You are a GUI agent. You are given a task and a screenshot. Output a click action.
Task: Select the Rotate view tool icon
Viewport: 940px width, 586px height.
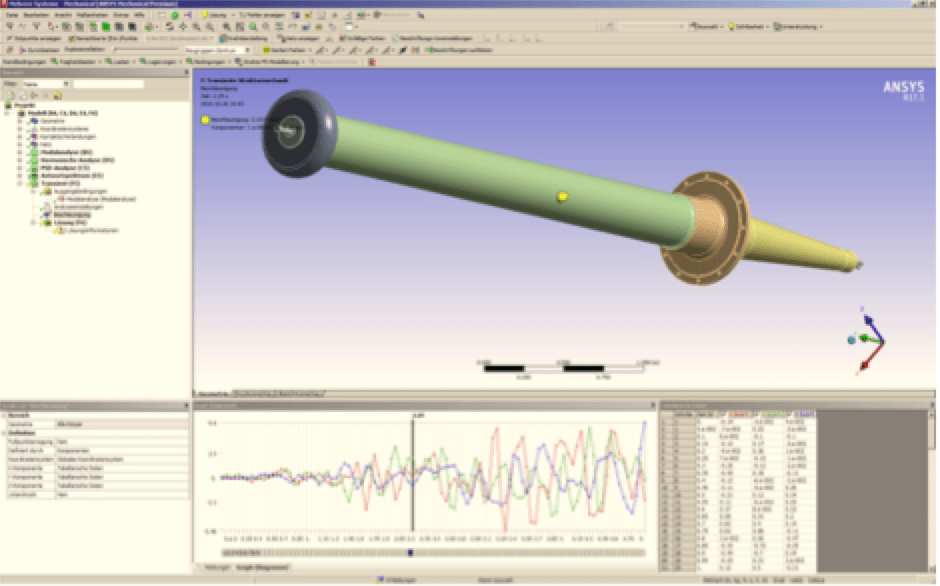[x=170, y=26]
